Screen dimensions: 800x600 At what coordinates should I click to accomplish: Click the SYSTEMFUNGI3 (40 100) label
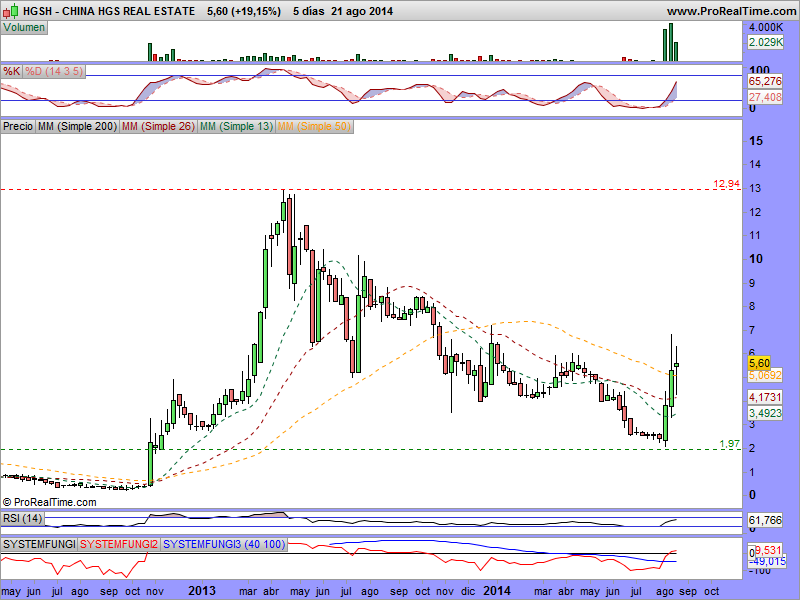pyautogui.click(x=224, y=544)
